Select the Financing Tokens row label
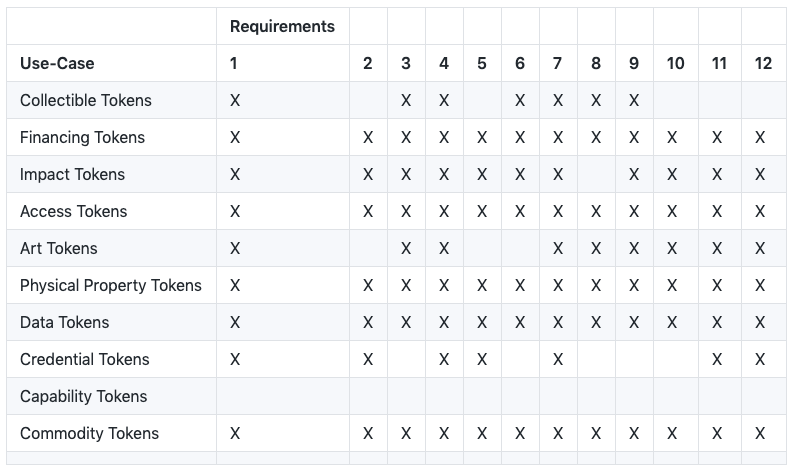 (82, 137)
